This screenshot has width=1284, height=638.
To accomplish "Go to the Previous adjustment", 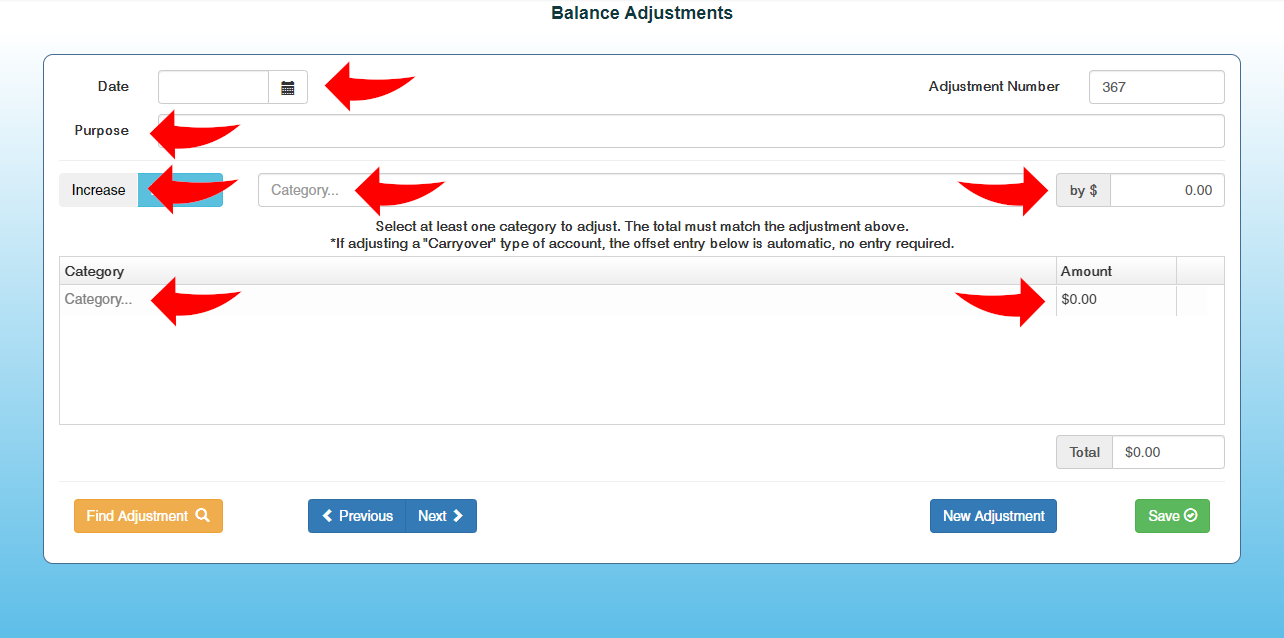I will click(x=357, y=516).
